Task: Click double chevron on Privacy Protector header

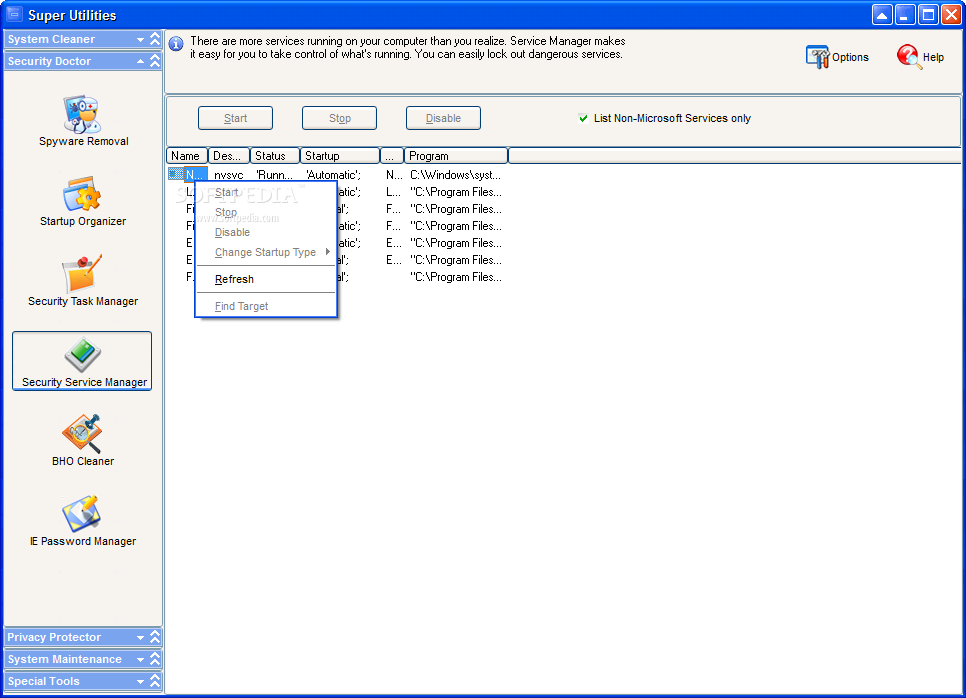Action: (155, 637)
